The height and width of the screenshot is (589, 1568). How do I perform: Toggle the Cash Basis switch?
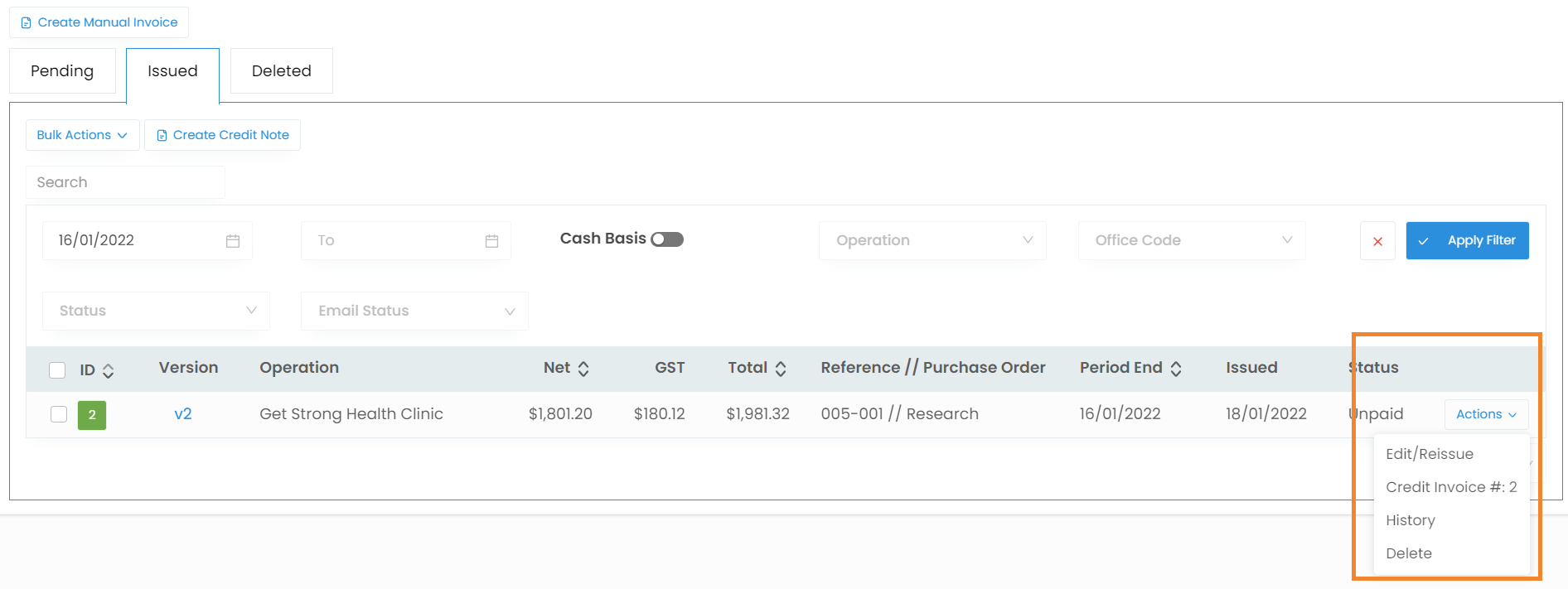coord(667,239)
